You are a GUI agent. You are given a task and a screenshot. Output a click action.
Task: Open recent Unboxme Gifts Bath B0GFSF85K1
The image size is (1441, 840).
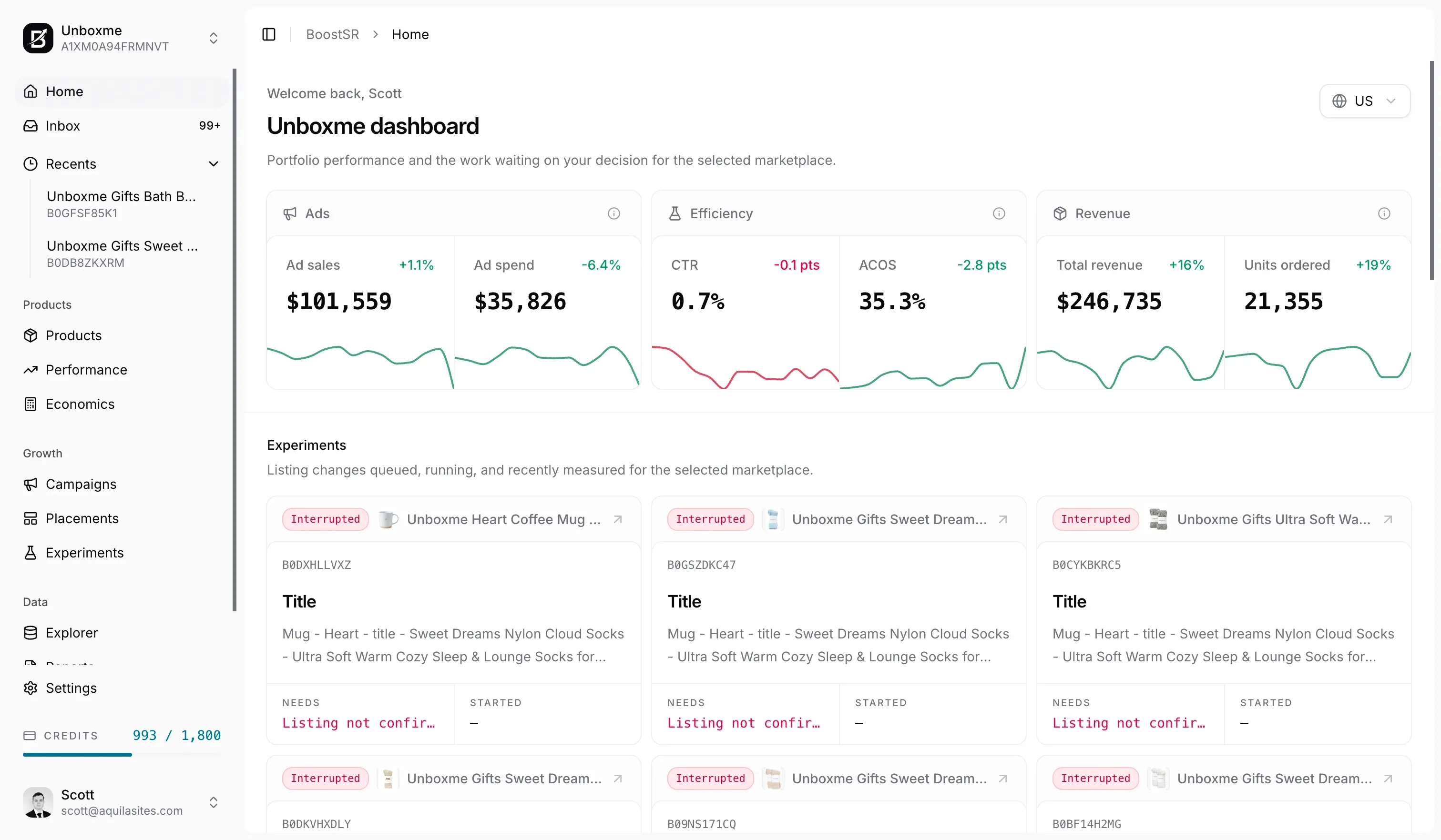coord(129,204)
